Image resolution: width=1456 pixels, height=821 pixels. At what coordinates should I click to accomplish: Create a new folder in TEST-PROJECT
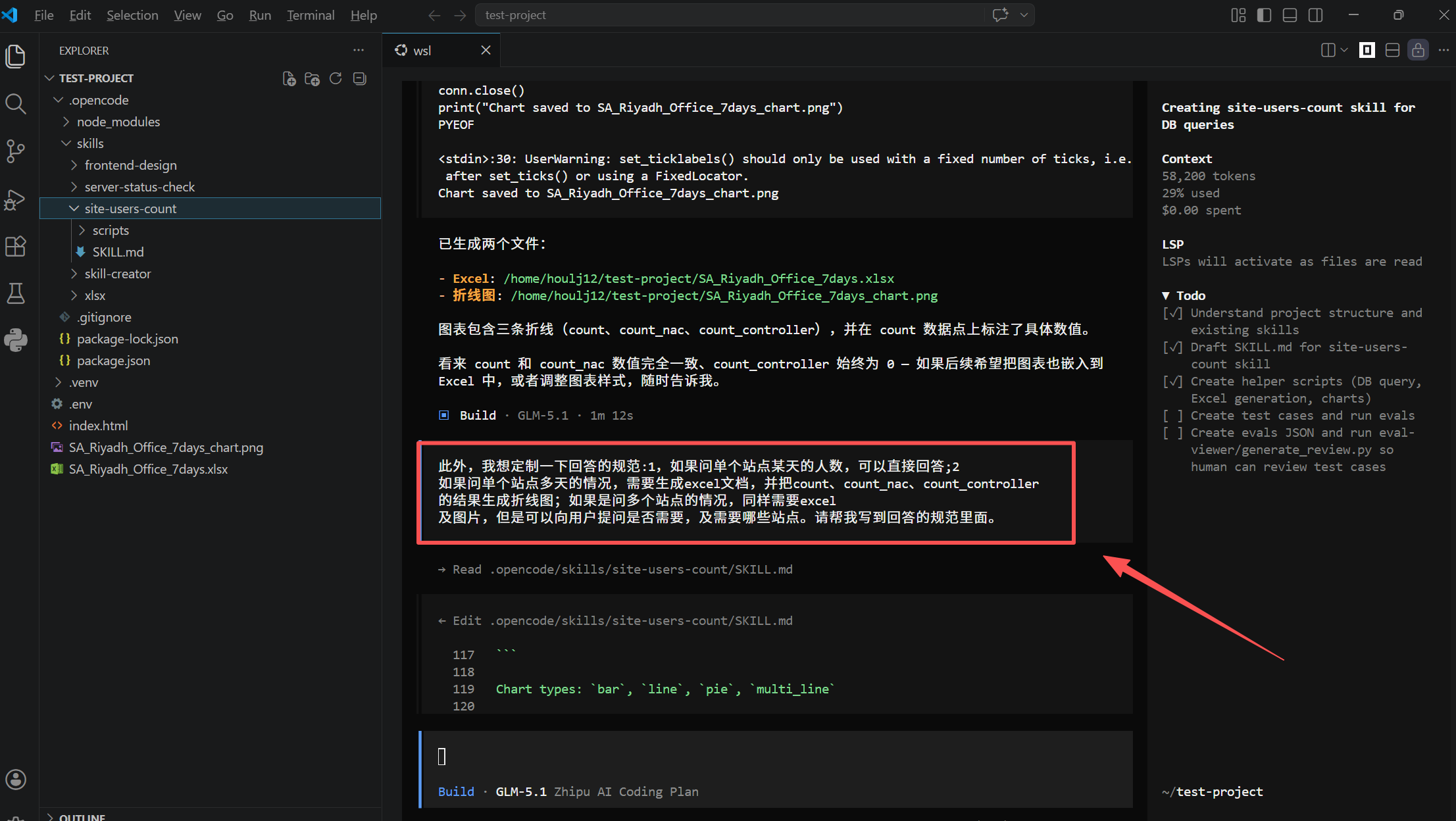[x=313, y=78]
